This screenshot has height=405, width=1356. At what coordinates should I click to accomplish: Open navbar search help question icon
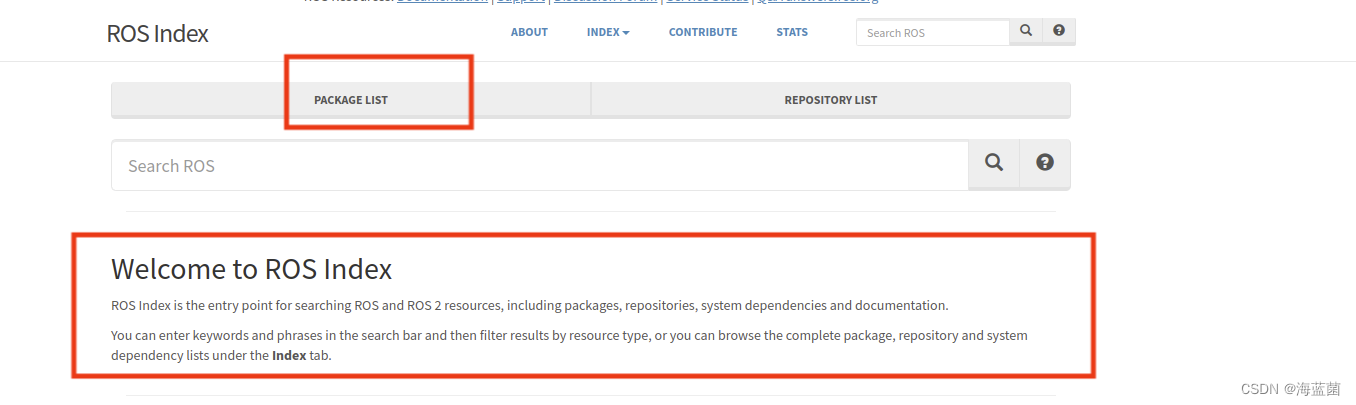[x=1059, y=32]
